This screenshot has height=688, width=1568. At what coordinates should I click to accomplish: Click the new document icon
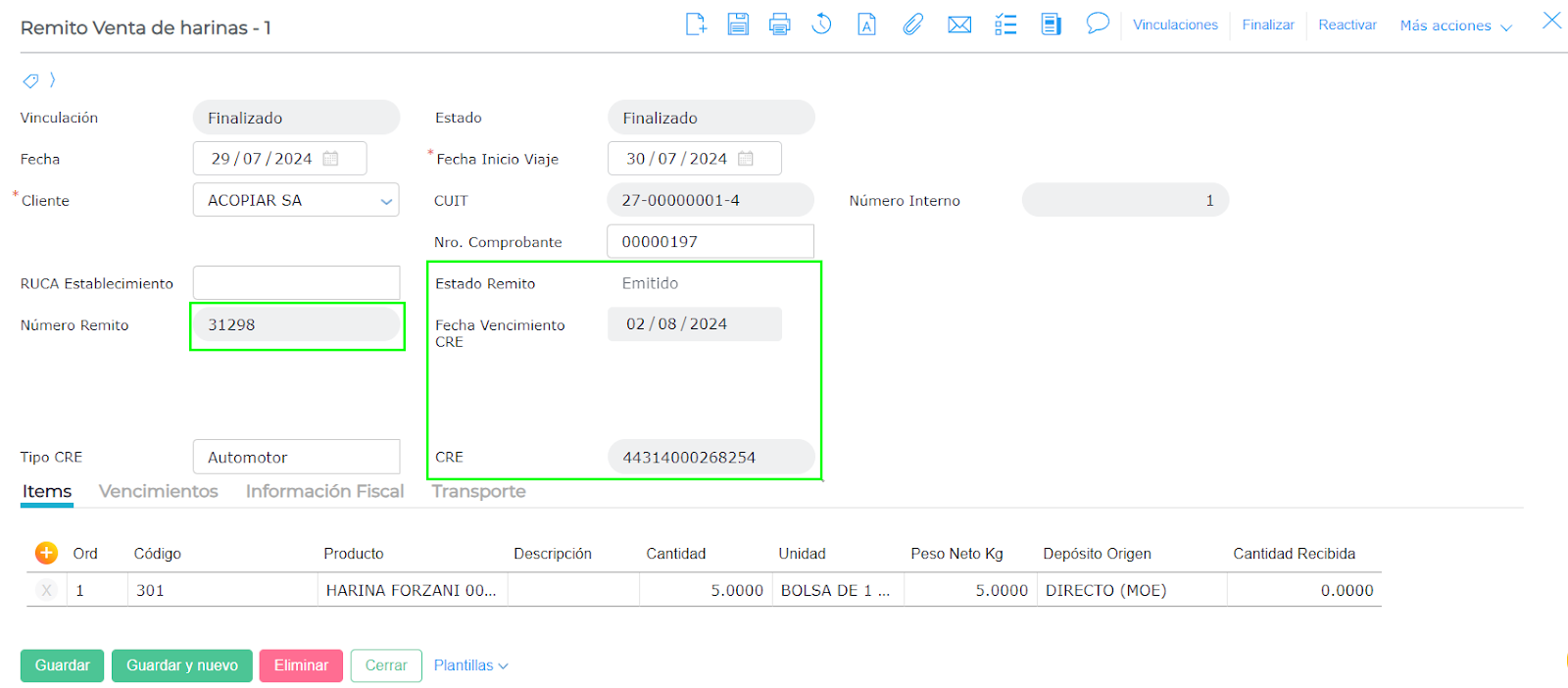(696, 25)
